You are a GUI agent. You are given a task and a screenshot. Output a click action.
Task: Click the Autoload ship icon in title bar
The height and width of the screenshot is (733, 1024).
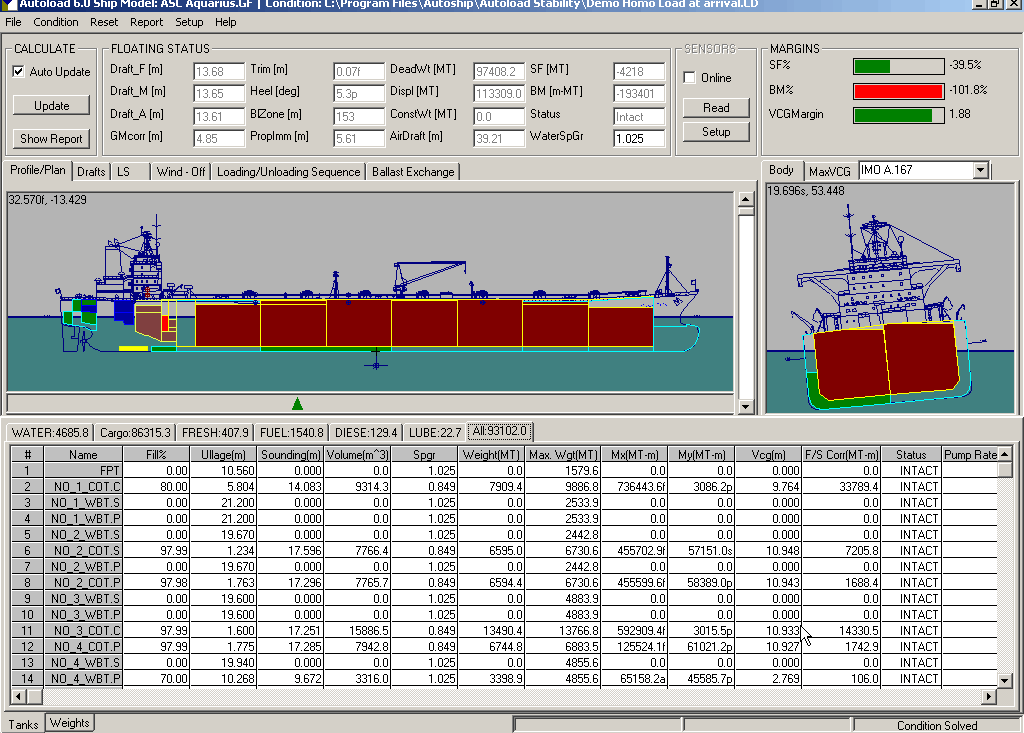(8, 6)
